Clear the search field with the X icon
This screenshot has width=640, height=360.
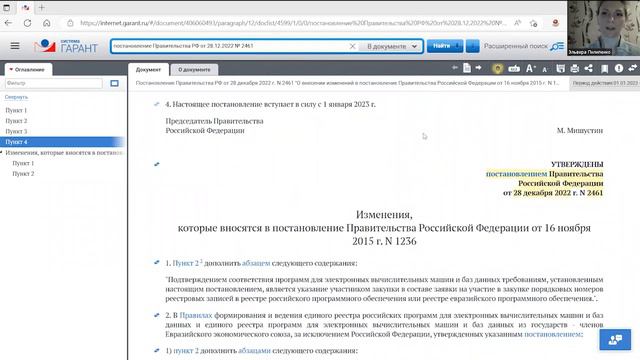point(352,46)
